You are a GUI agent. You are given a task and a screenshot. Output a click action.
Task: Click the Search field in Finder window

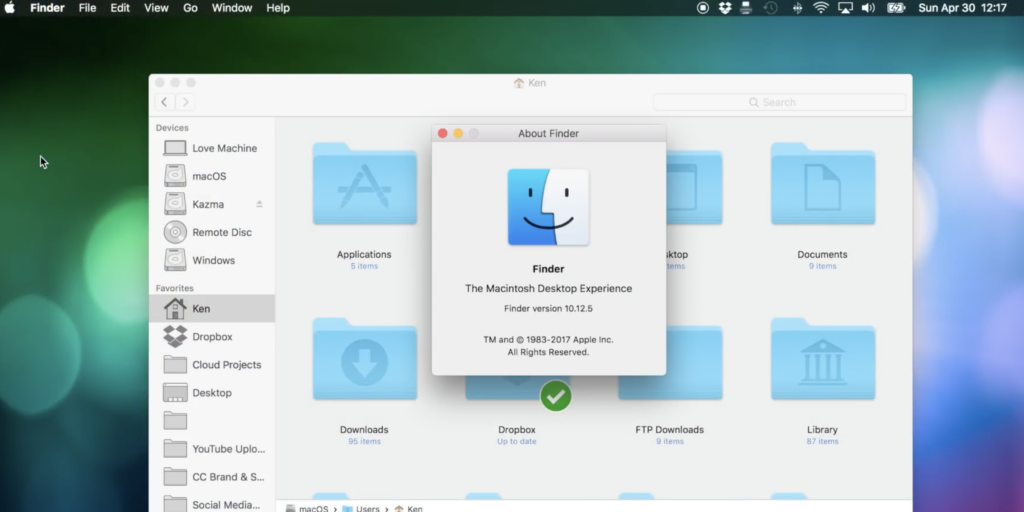click(x=780, y=103)
